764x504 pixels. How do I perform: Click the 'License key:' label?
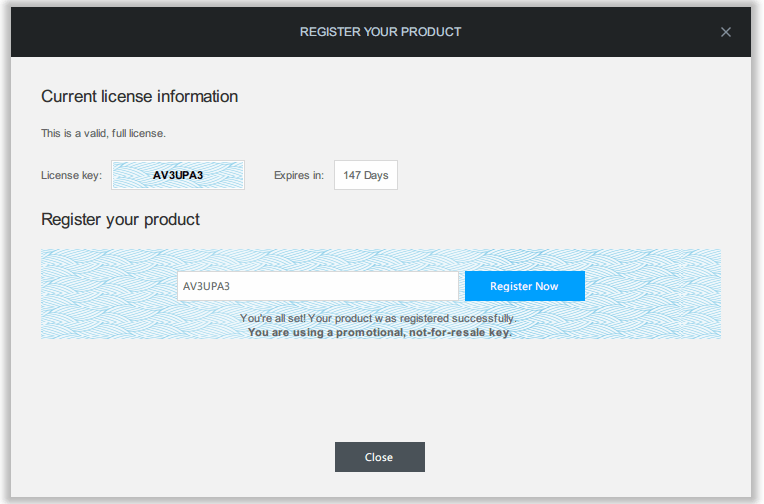tap(72, 175)
